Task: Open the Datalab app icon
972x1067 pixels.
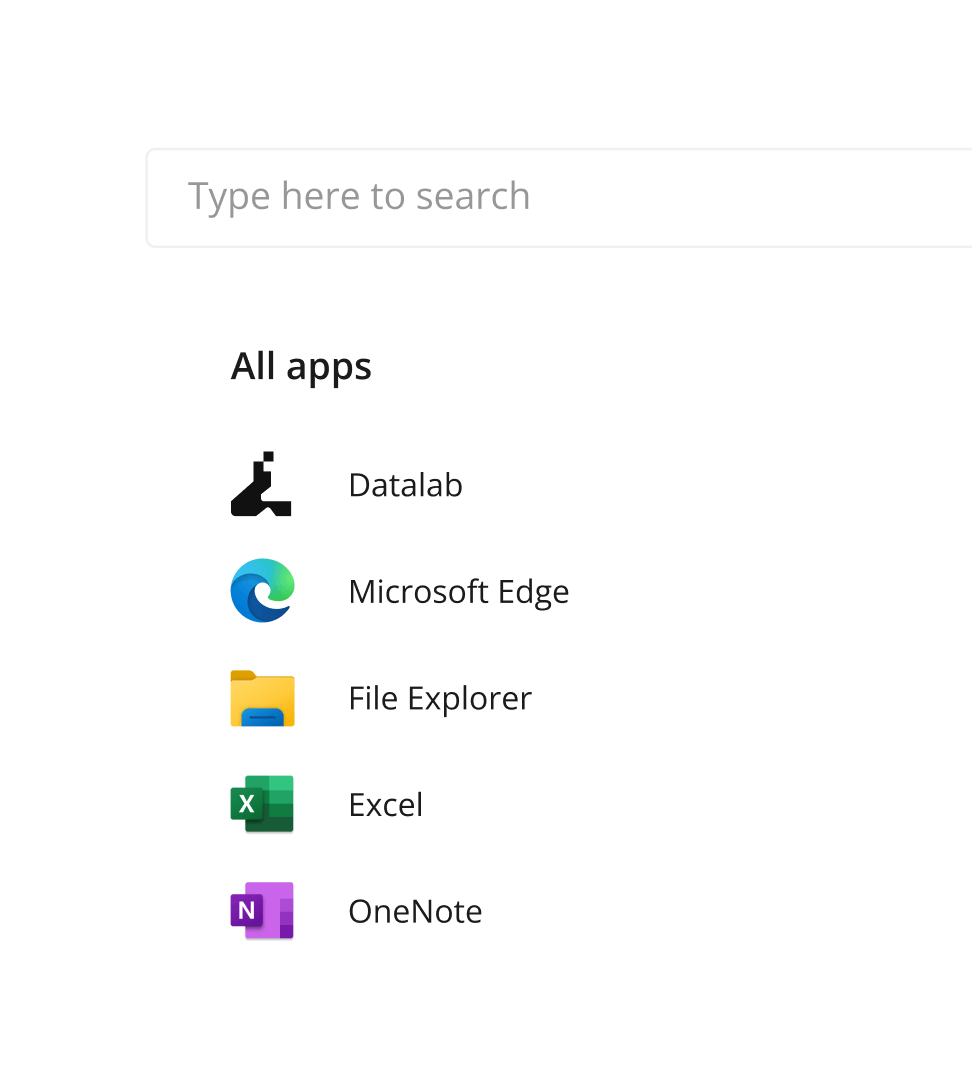Action: click(261, 485)
